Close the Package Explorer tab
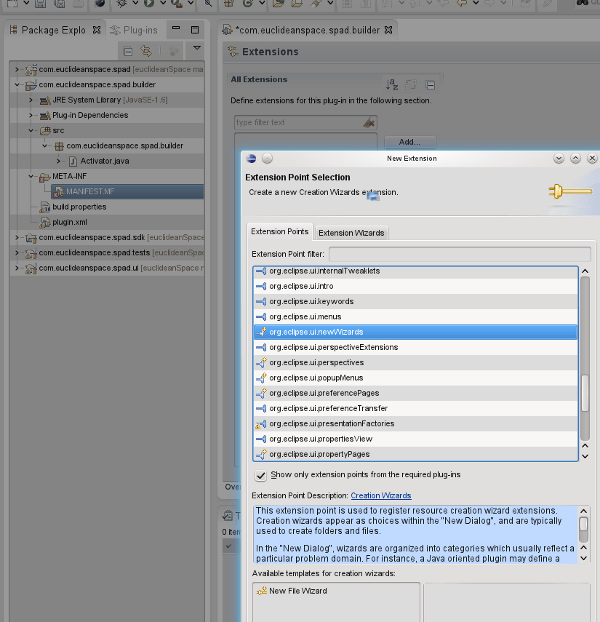Viewport: 600px width, 622px height. [x=96, y=30]
